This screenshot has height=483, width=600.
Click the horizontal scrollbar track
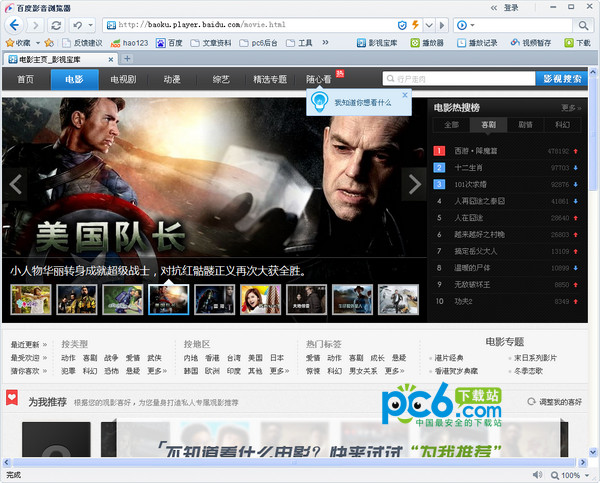pos(295,462)
